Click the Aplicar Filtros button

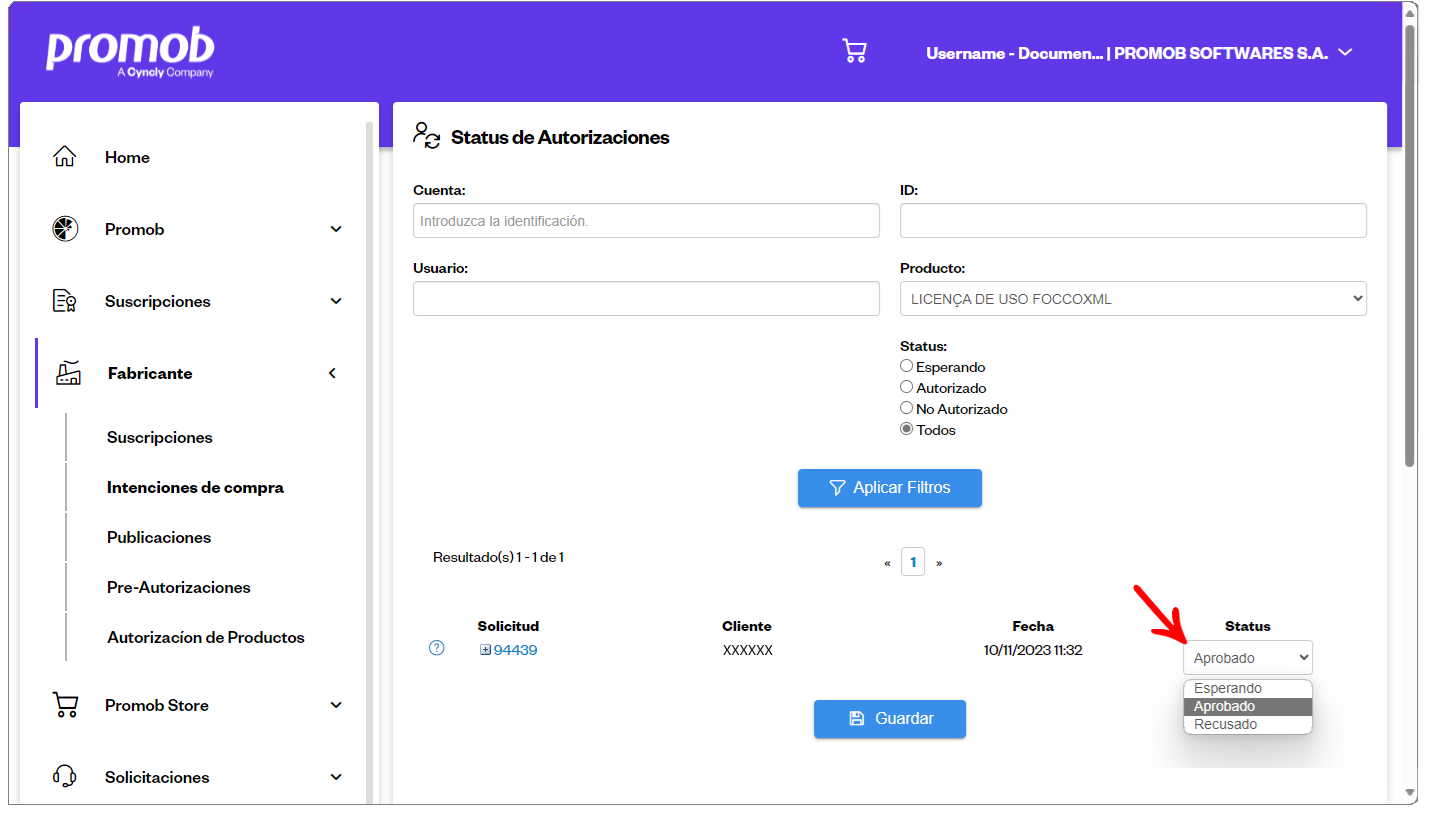(x=890, y=488)
